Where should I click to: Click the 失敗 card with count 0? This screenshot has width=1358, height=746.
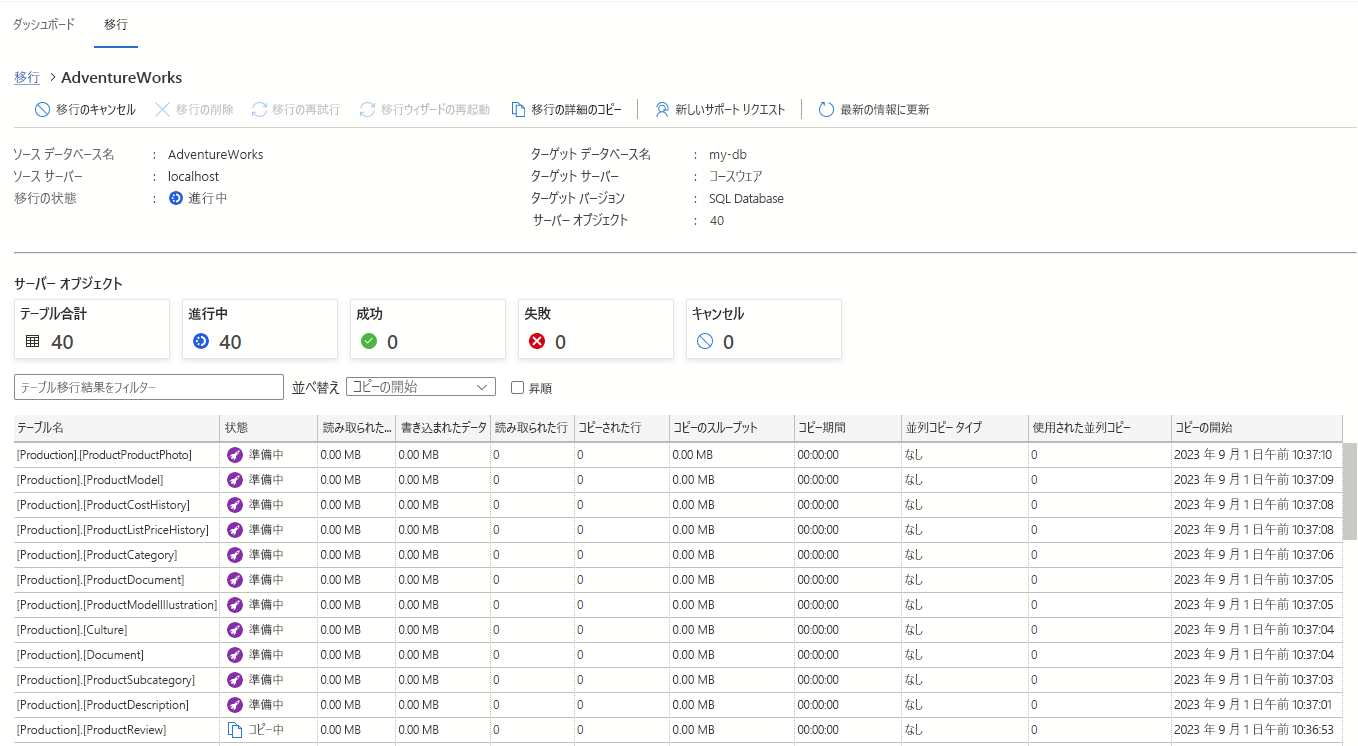596,329
